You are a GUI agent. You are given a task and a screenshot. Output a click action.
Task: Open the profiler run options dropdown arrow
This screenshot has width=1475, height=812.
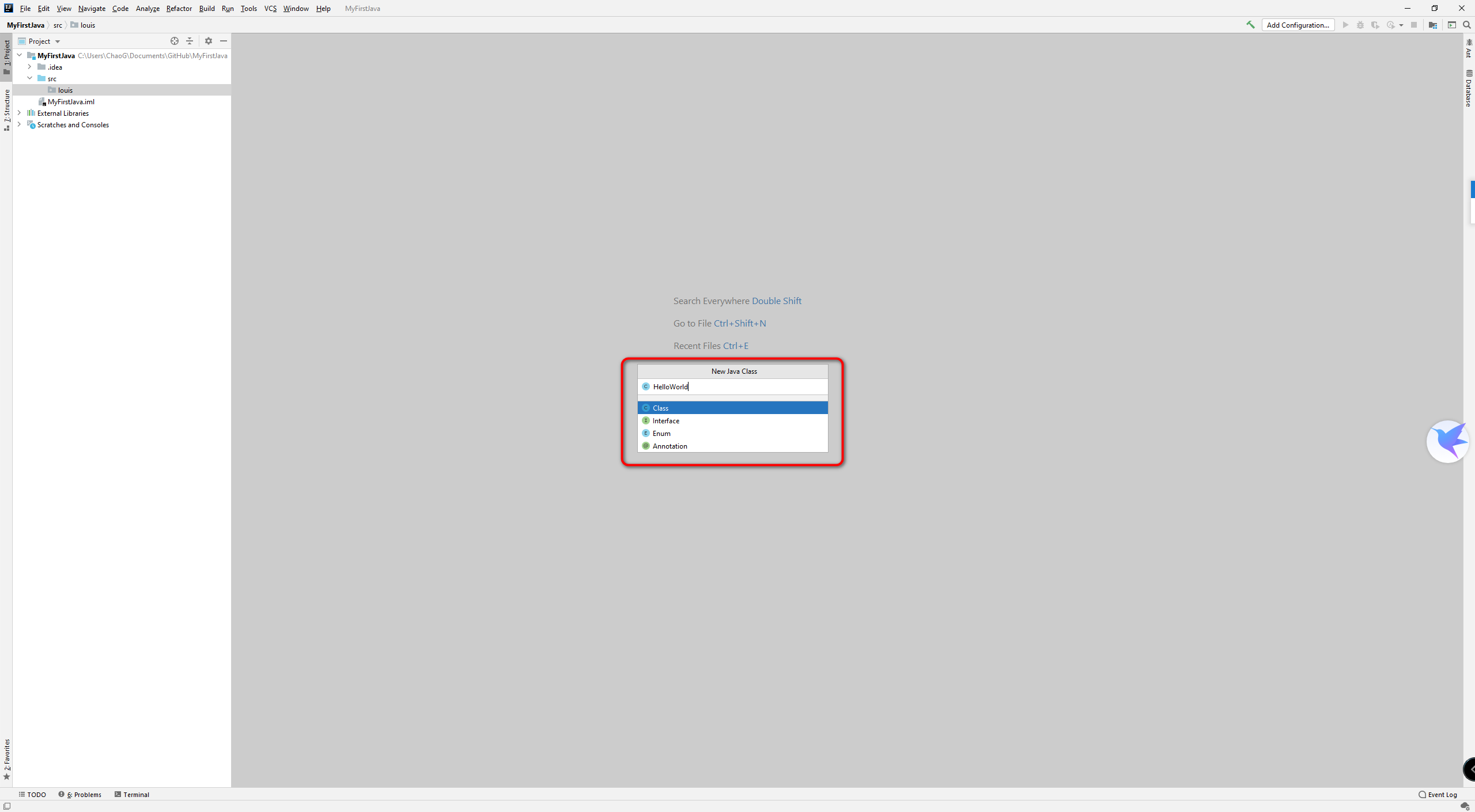(x=1401, y=25)
